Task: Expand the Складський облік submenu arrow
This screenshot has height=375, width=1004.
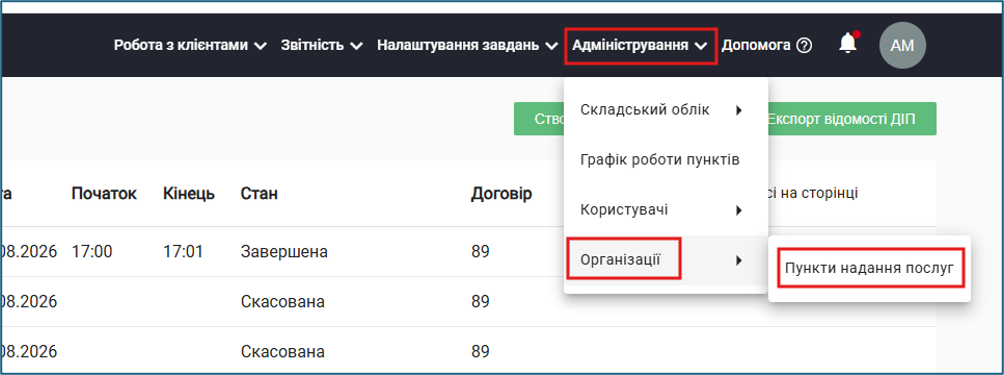Action: [738, 110]
